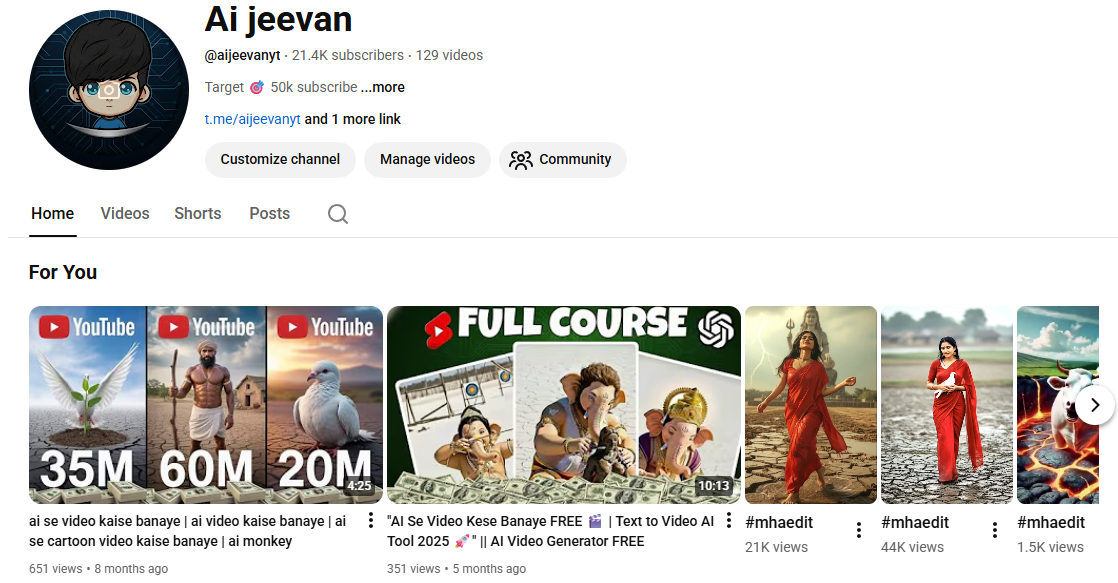Show additional links via "and 1 more link"

353,119
